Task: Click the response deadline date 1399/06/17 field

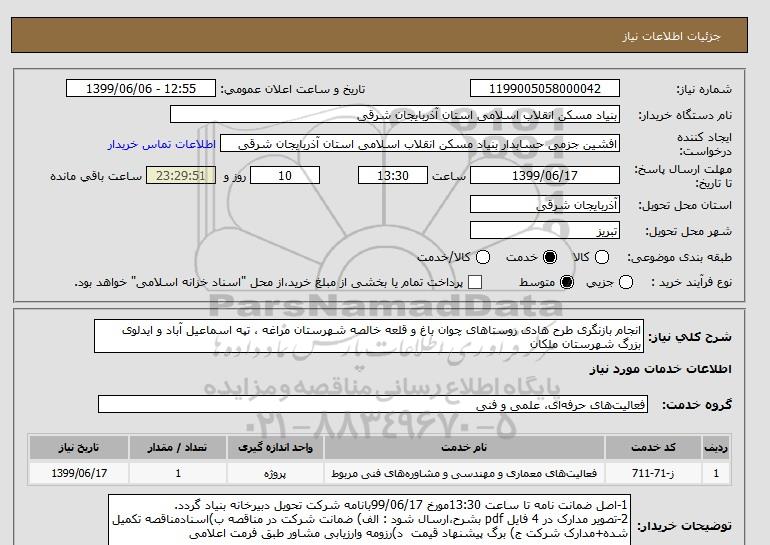Action: click(545, 175)
